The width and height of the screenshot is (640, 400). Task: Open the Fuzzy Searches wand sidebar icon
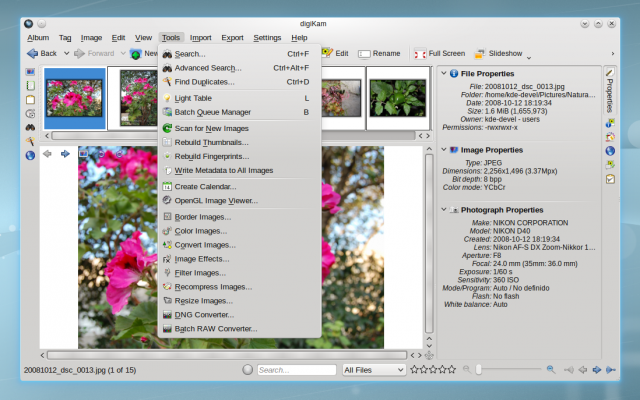tap(30, 141)
